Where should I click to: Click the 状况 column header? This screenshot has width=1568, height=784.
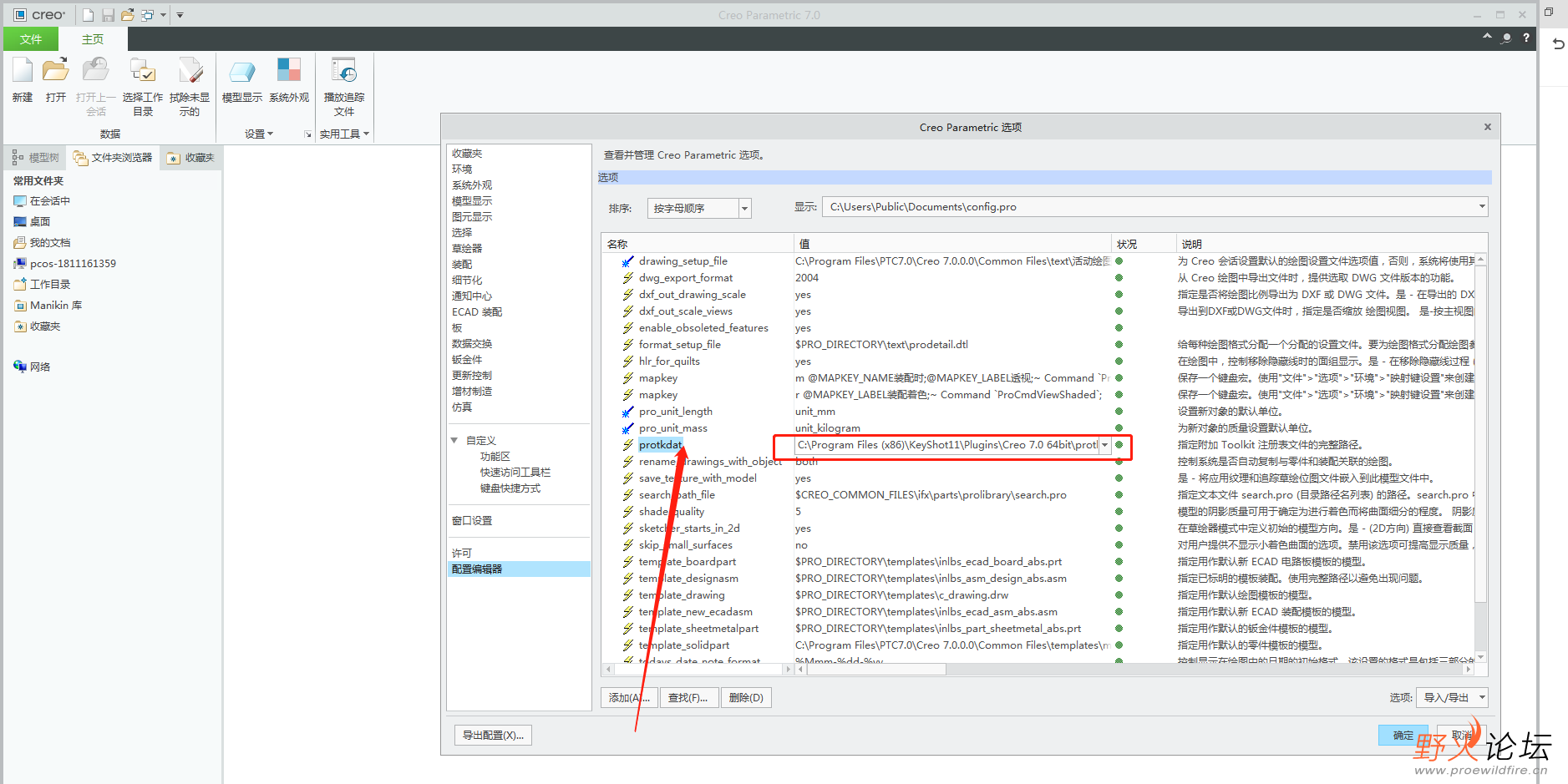1144,244
